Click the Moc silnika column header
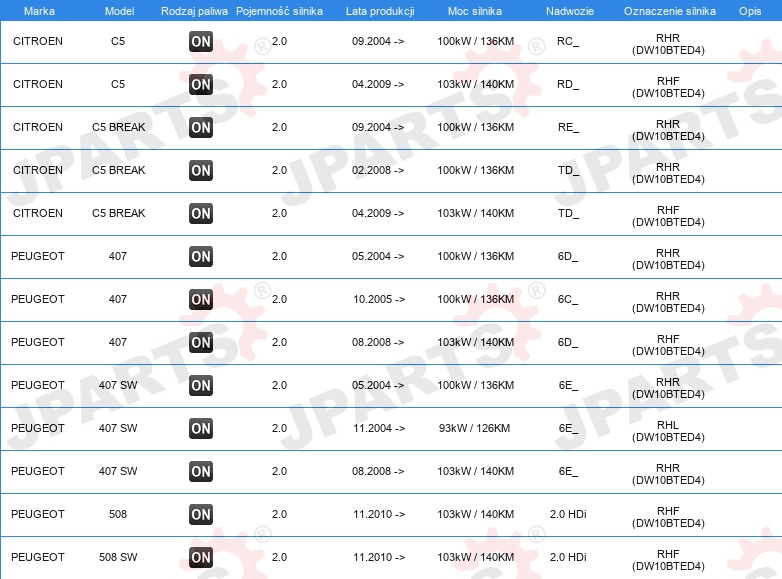Viewport: 782px width, 579px height. [475, 11]
